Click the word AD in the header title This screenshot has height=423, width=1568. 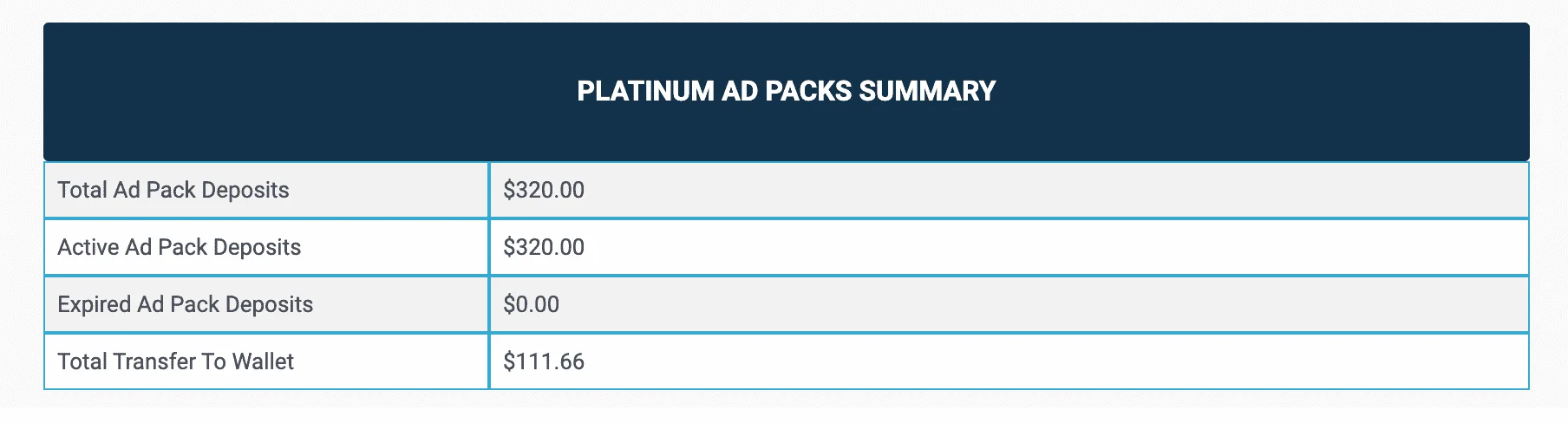[x=740, y=91]
